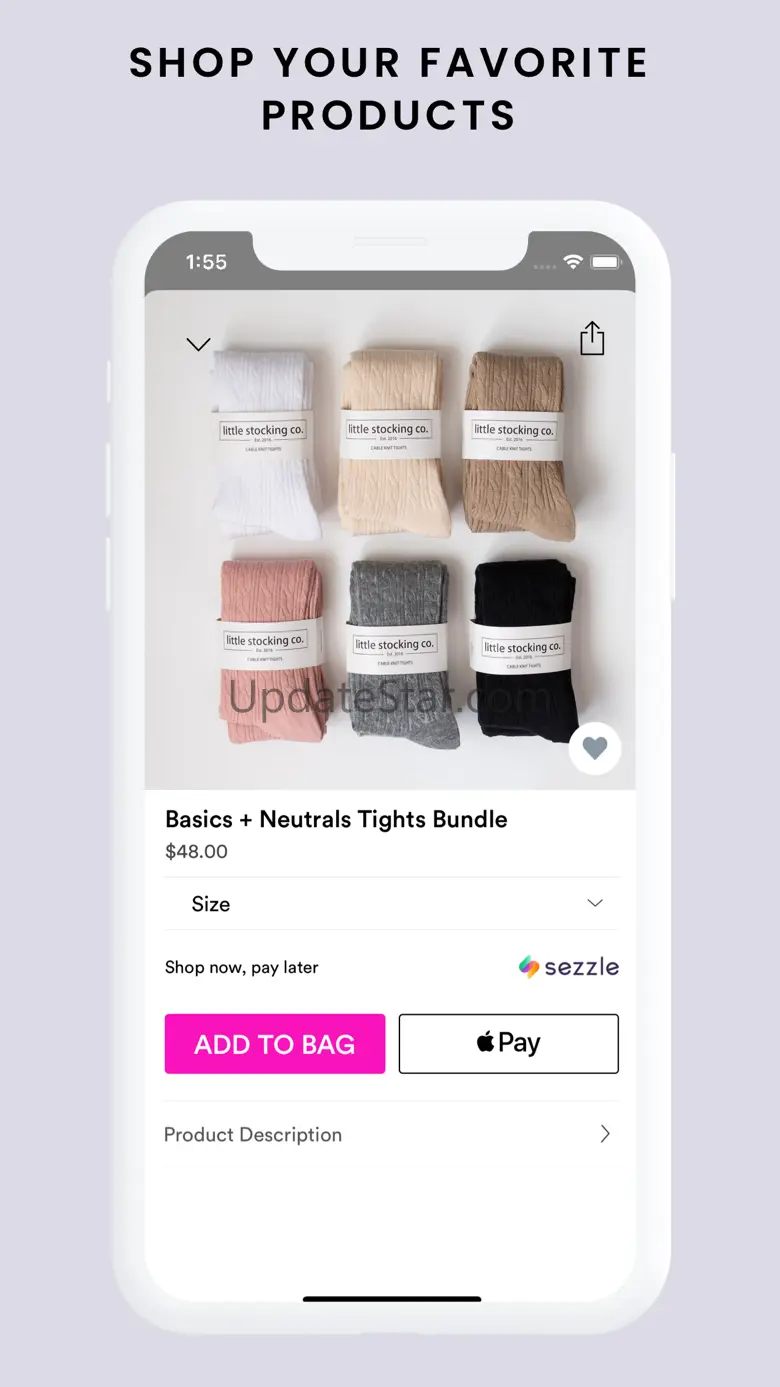Open the Size dropdown
The image size is (780, 1387).
click(392, 904)
